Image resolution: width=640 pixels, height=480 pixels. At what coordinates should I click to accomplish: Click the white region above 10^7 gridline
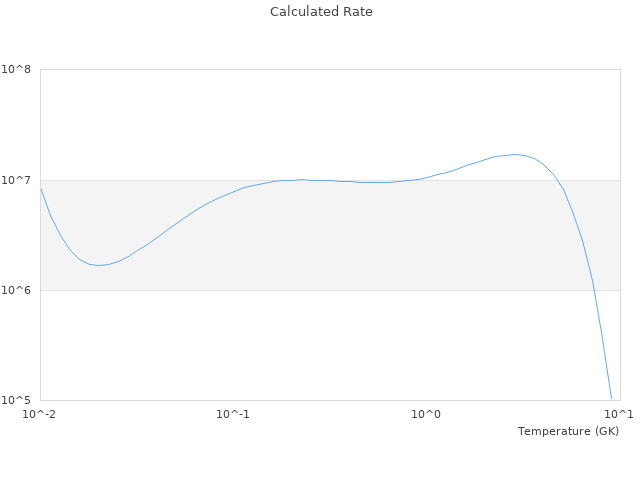(250, 120)
